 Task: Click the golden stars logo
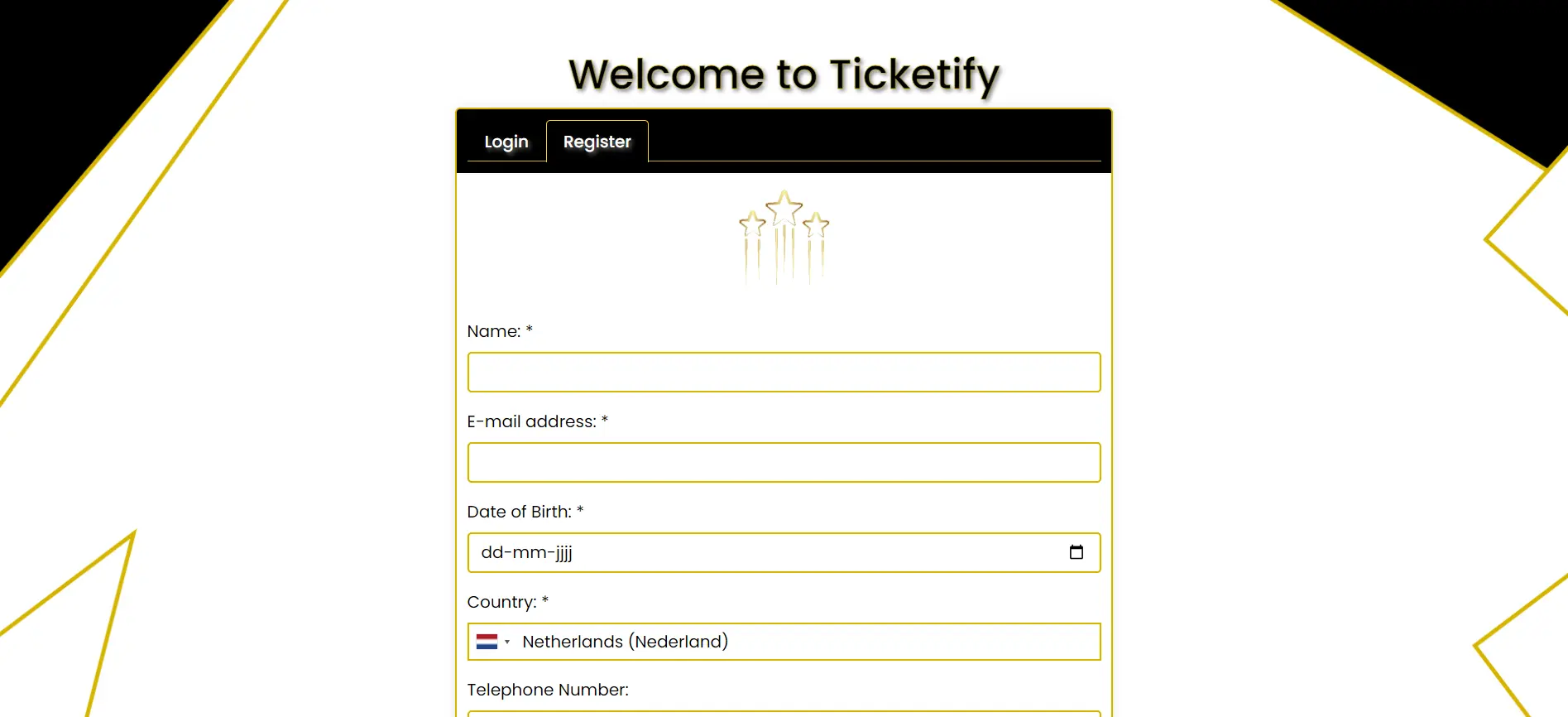[784, 237]
